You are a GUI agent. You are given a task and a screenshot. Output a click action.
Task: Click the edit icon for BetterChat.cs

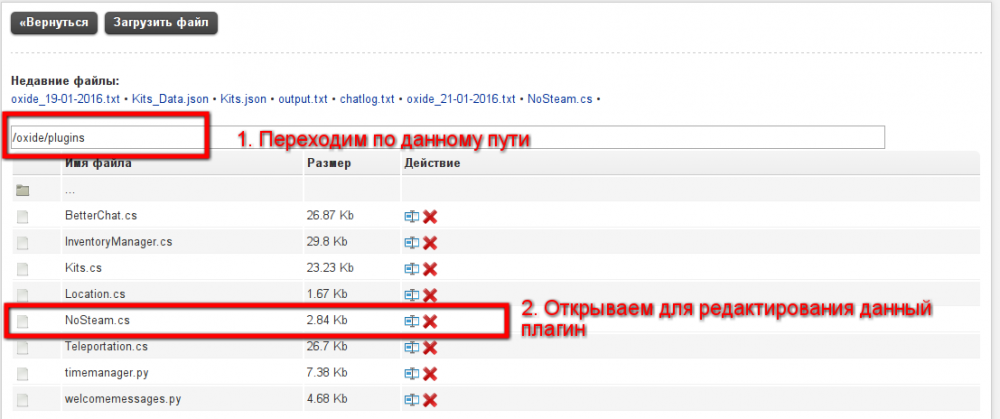coord(411,216)
